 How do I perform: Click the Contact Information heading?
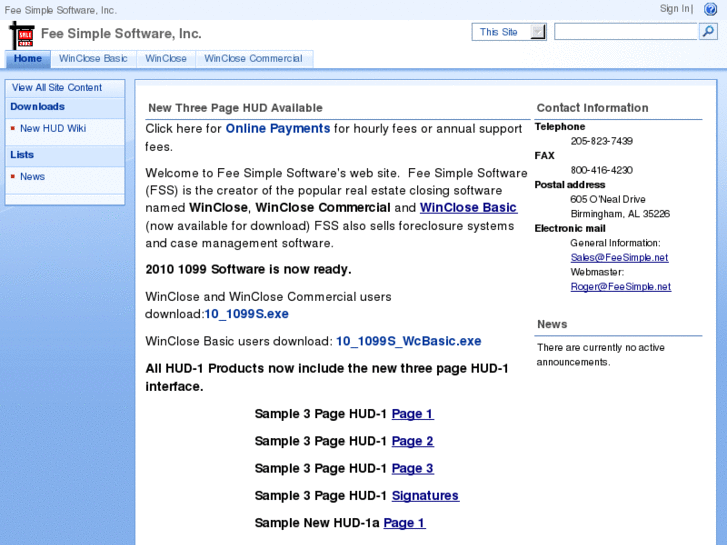click(593, 108)
